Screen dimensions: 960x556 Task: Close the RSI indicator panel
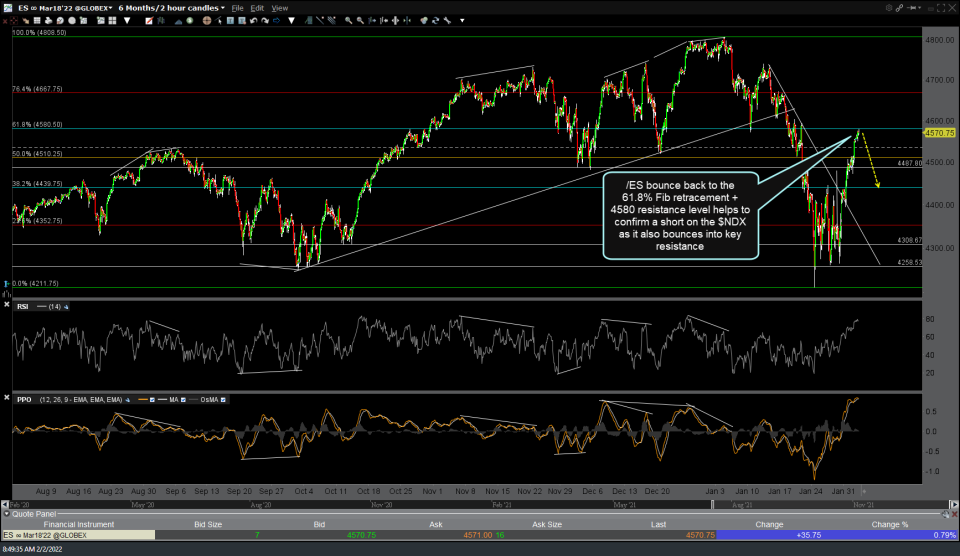(7, 304)
